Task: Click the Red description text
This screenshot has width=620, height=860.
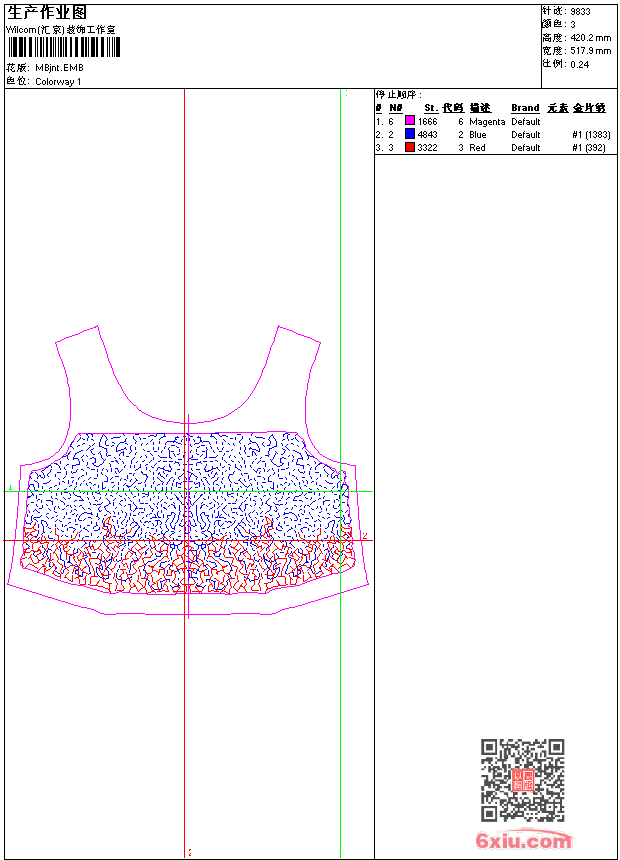Action: pyautogui.click(x=477, y=148)
